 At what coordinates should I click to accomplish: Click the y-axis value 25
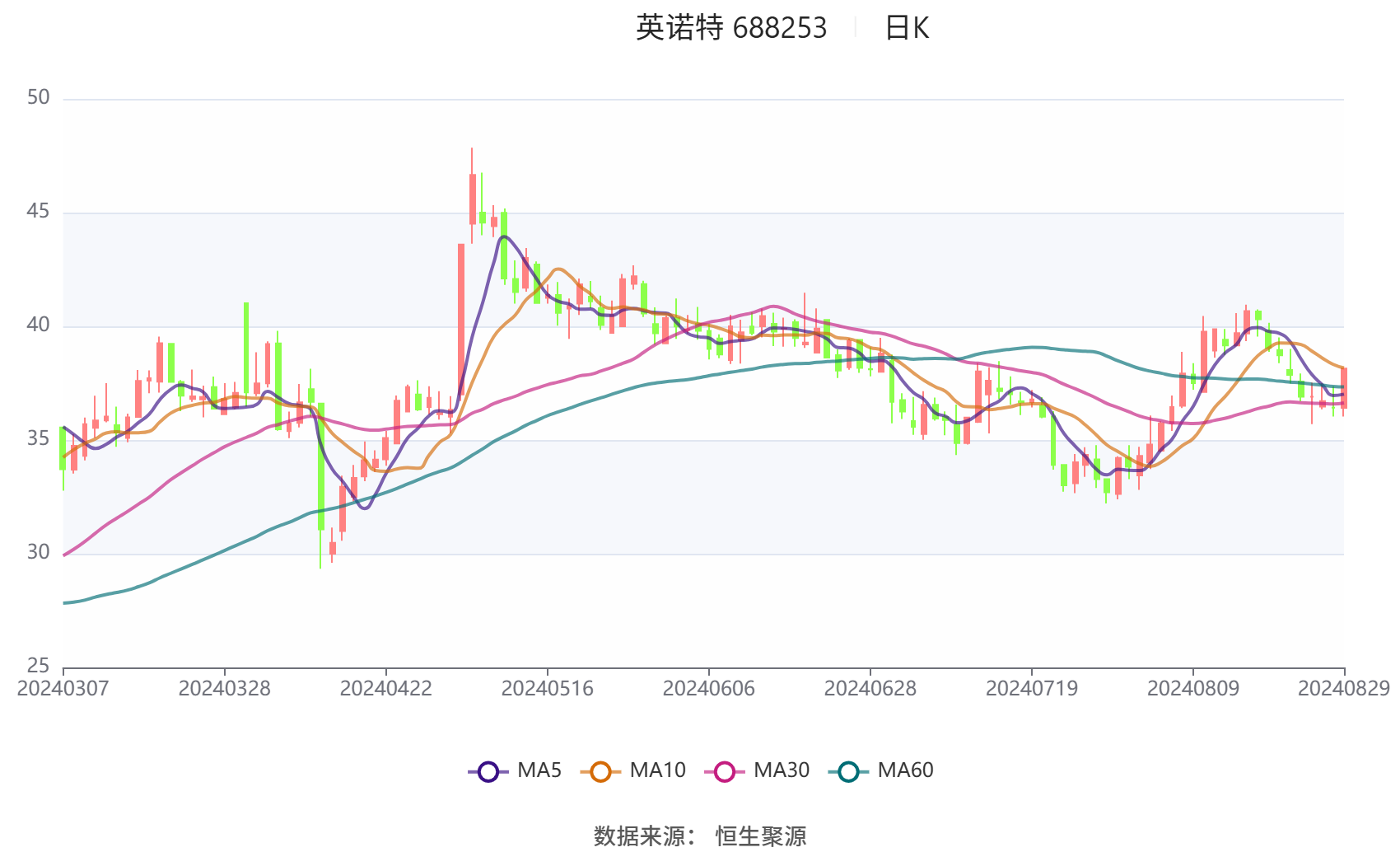click(x=38, y=666)
